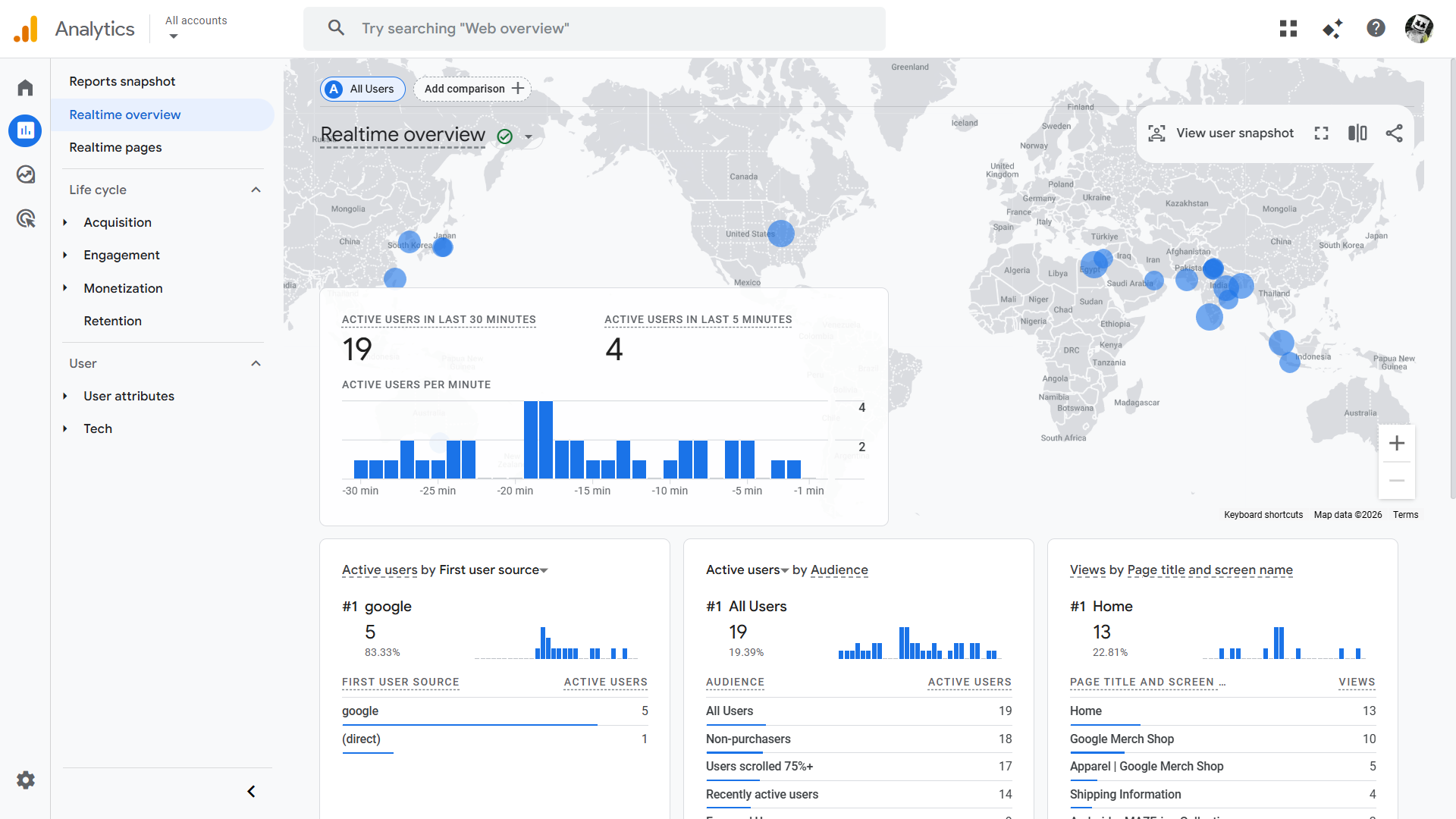1456x819 pixels.
Task: Open the Explore icon in left rail
Action: click(x=25, y=175)
